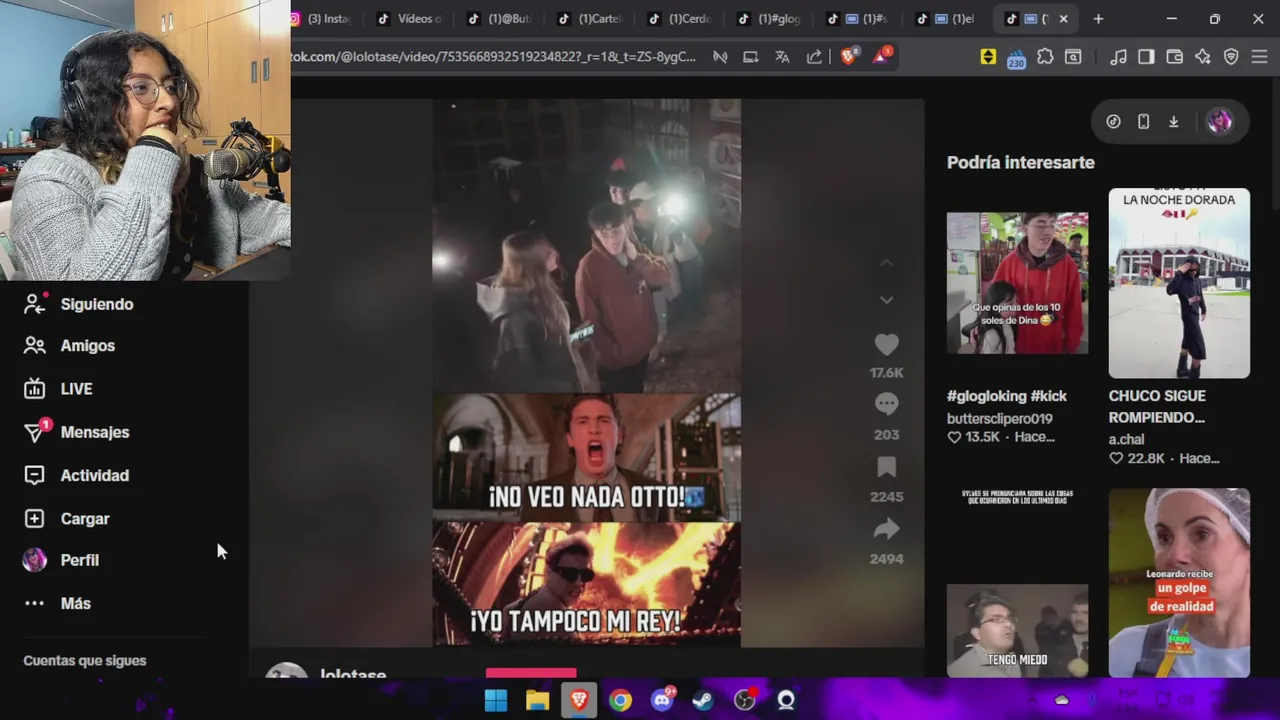This screenshot has width=1280, height=720.
Task: Open Windows Start menu
Action: (496, 701)
